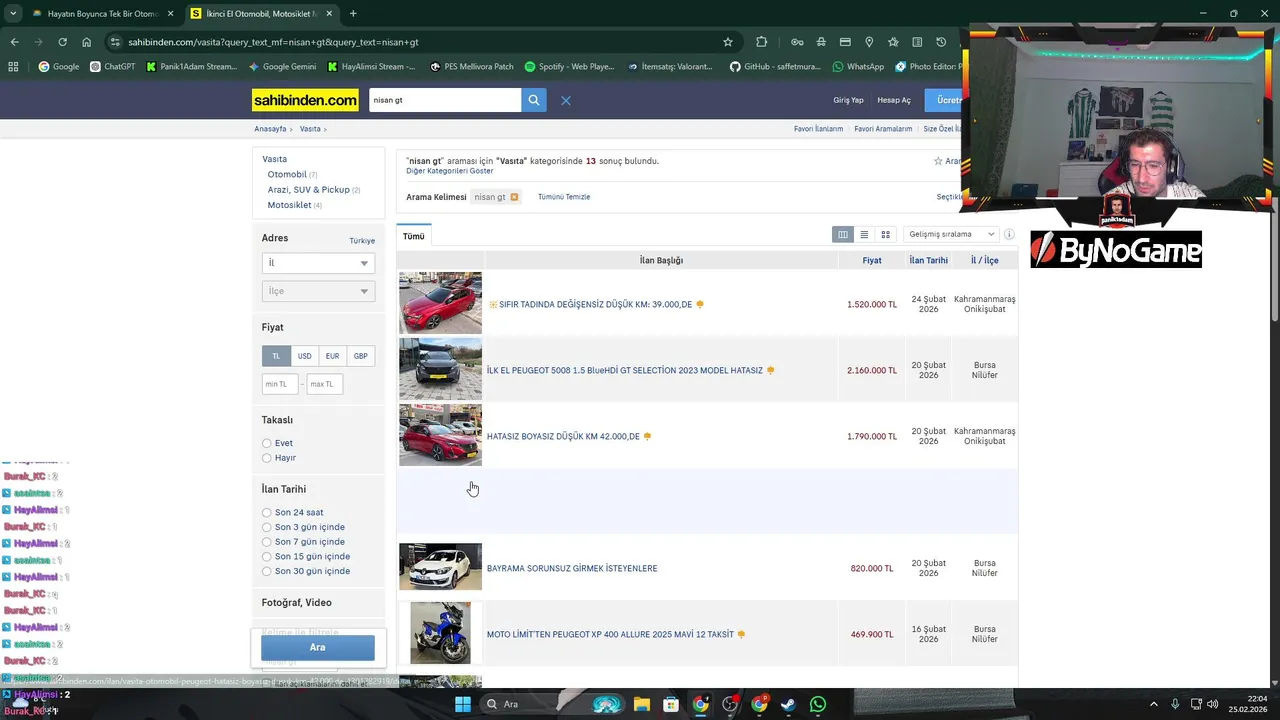
Task: Select Takaslı Hayır radio option
Action: pyautogui.click(x=267, y=458)
